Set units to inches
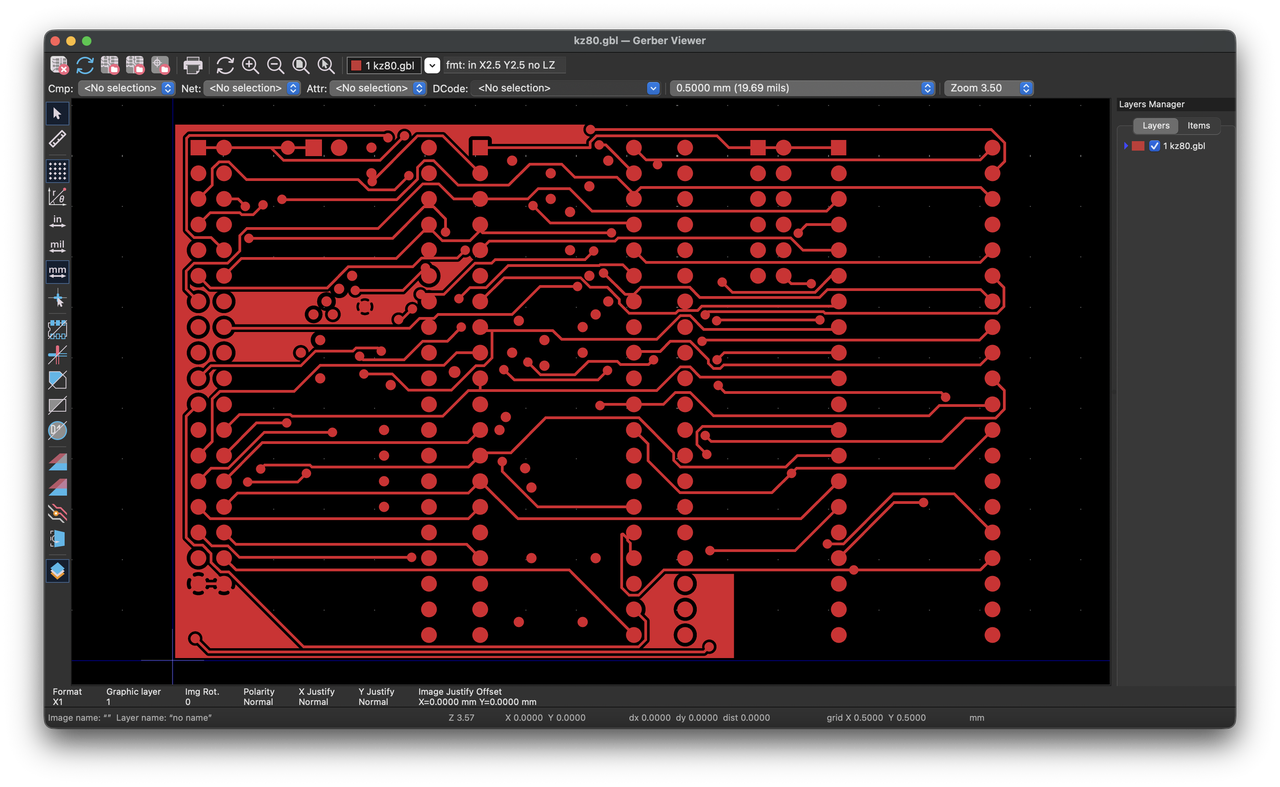This screenshot has width=1280, height=787. pyautogui.click(x=57, y=220)
